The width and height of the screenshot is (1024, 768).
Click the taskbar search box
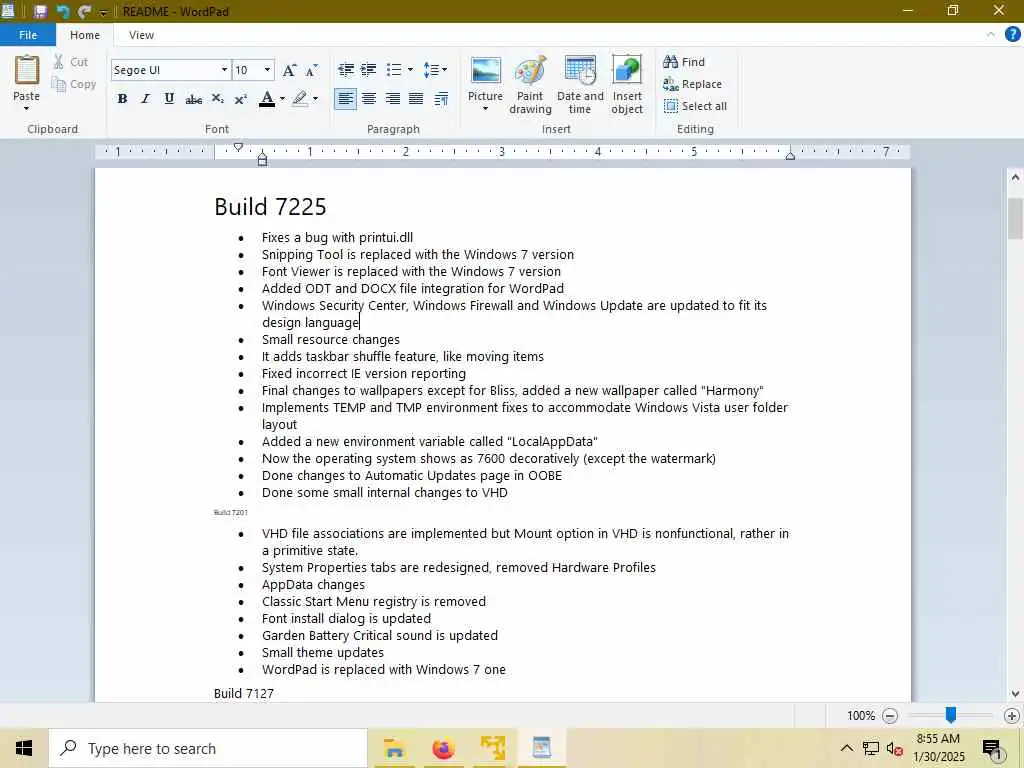coord(208,748)
